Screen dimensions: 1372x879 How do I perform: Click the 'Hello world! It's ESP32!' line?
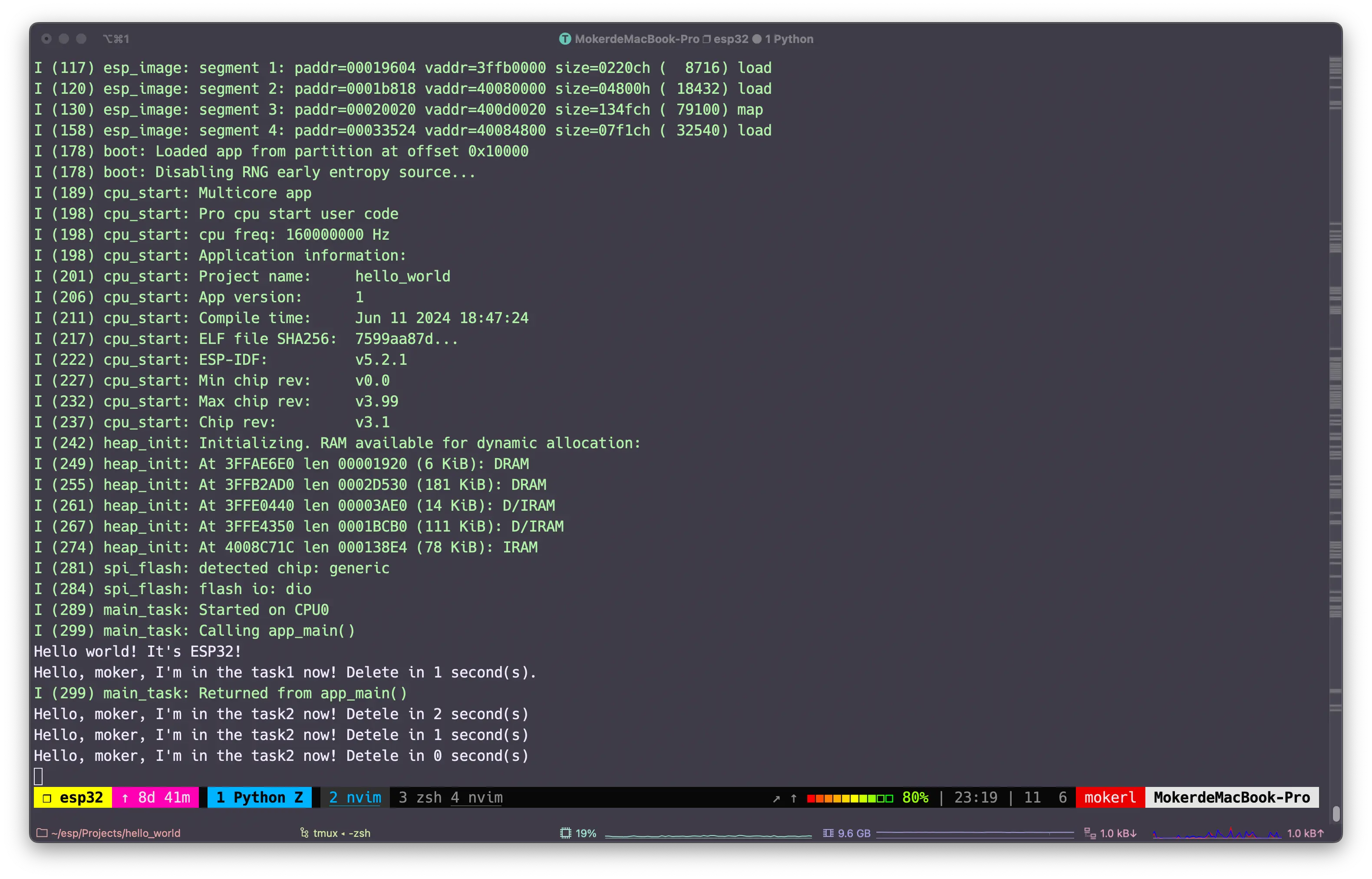coord(138,651)
